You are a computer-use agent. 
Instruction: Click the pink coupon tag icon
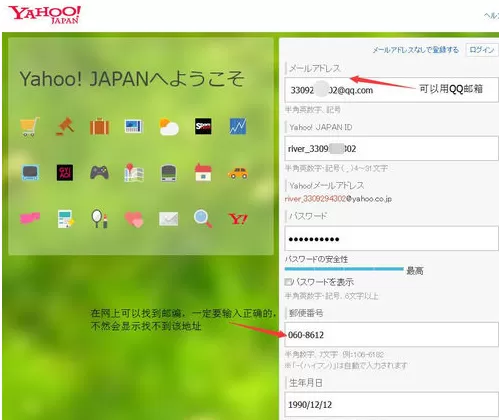point(30,218)
